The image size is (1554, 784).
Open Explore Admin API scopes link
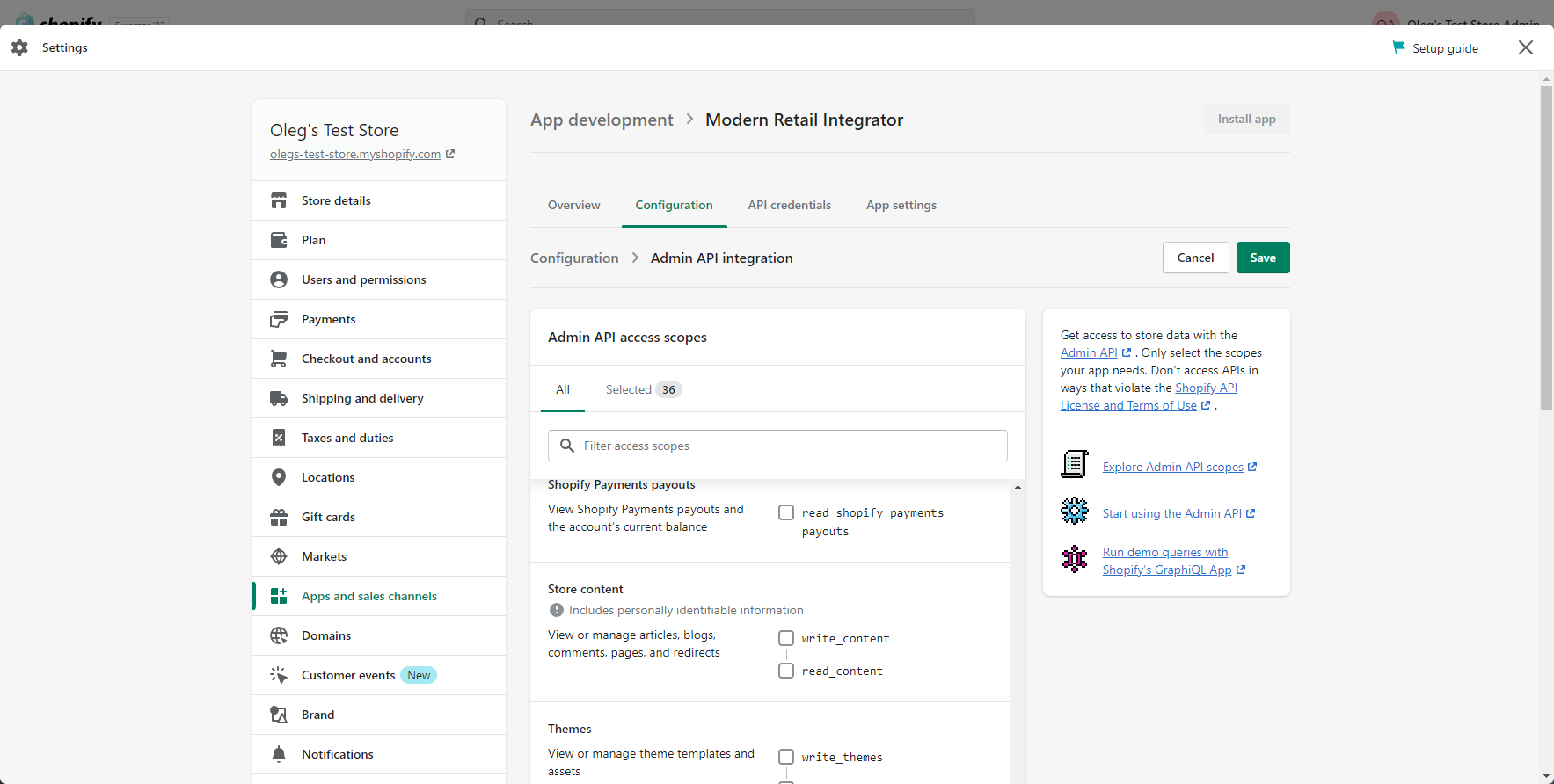(1173, 467)
